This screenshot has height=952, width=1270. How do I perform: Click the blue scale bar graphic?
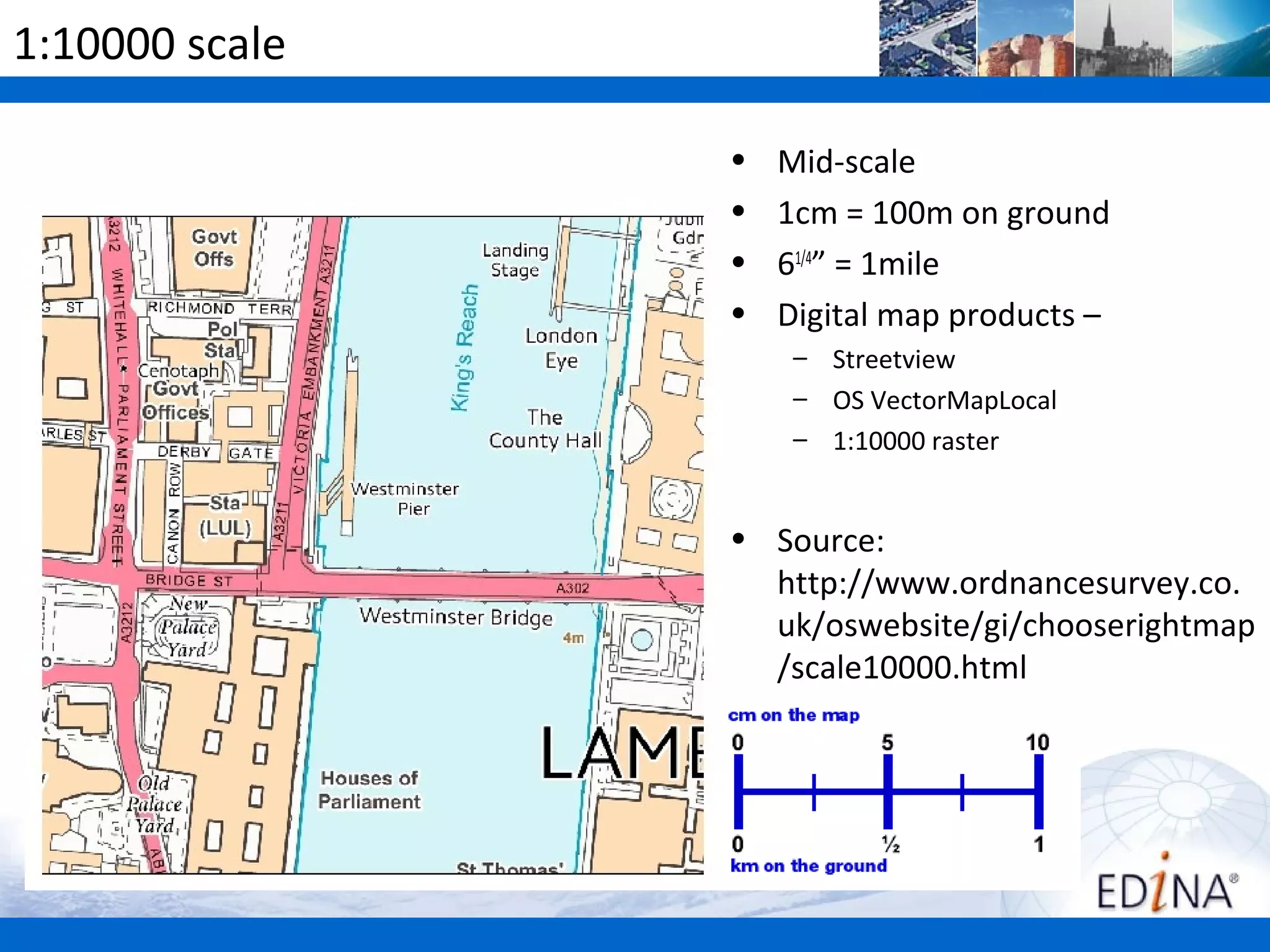[889, 791]
